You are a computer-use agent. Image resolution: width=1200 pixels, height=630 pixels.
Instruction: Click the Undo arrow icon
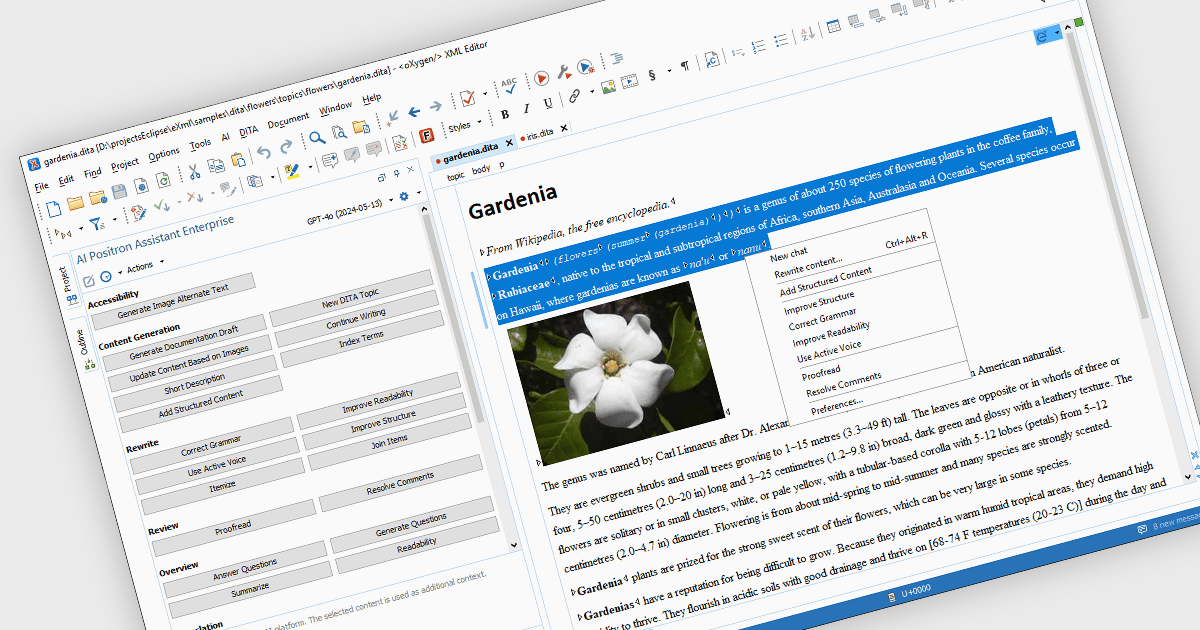(x=263, y=152)
